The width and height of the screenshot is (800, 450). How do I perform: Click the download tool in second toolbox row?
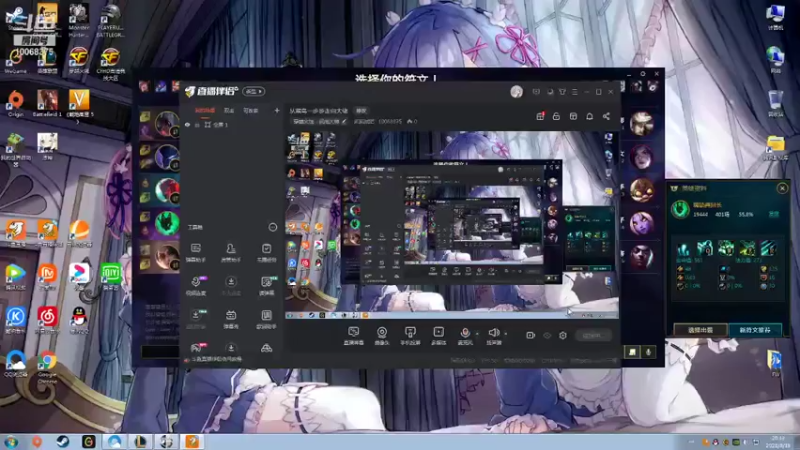click(231, 286)
